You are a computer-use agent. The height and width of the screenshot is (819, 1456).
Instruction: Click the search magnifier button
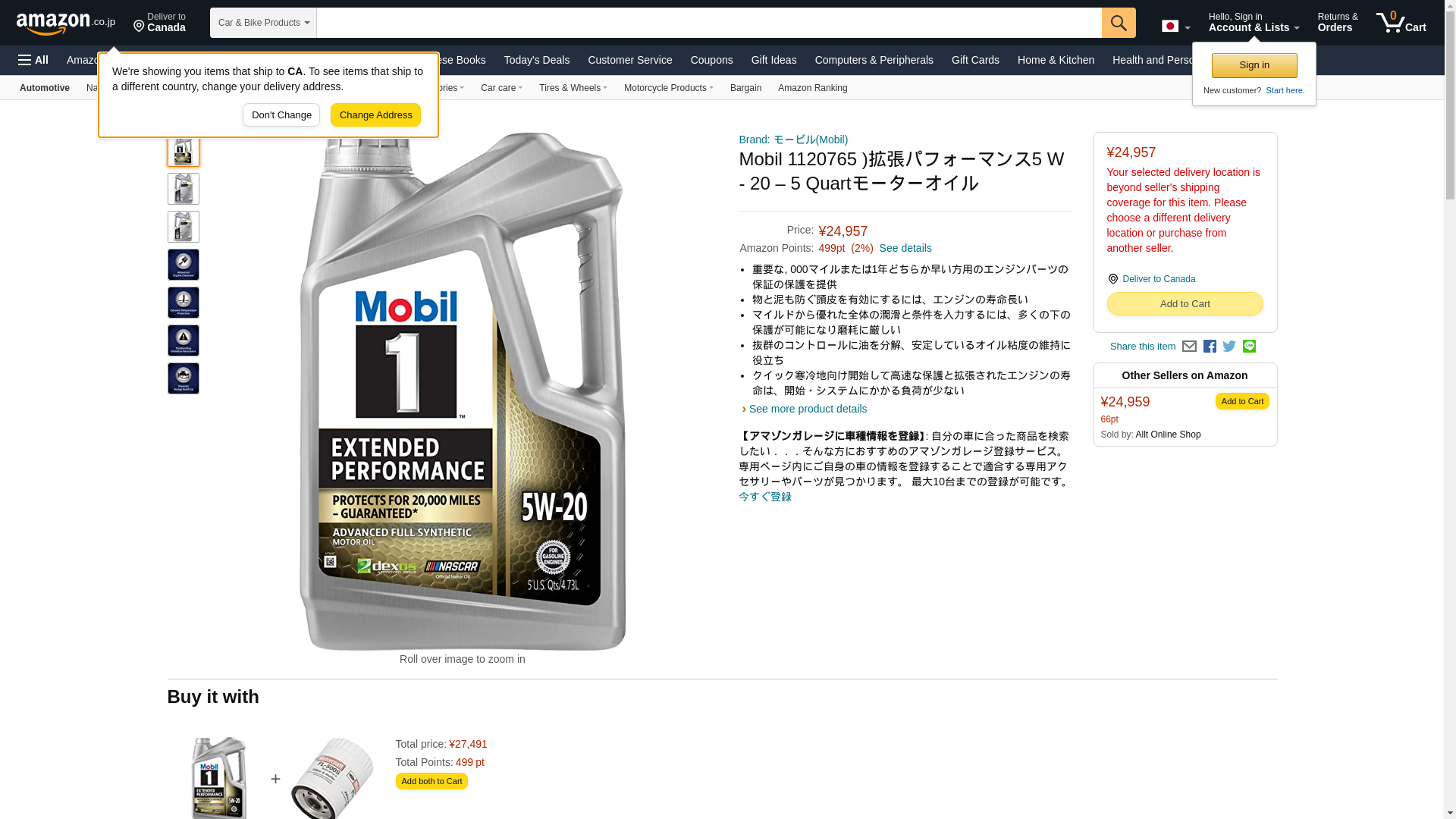tap(1119, 23)
